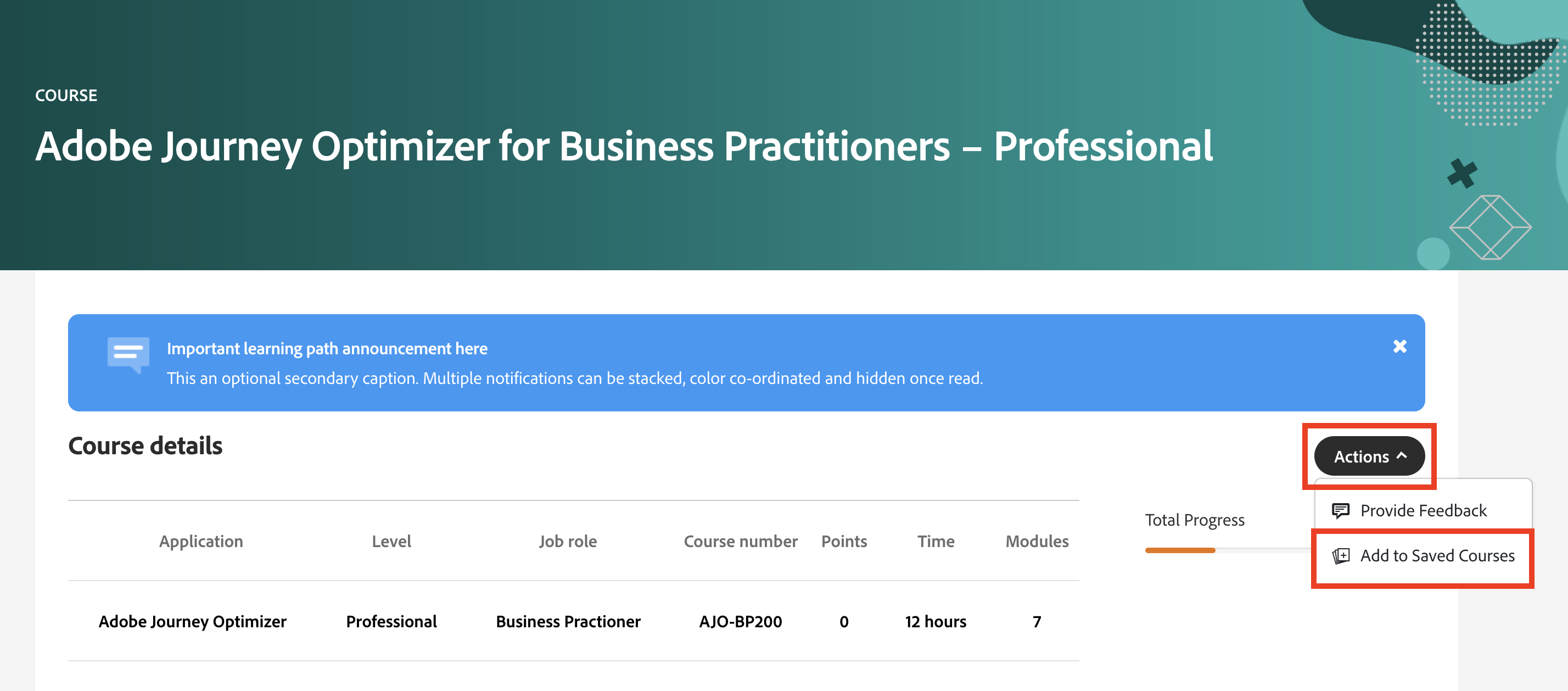Select the Course number column header
Screen dimensions: 1568x691
coord(741,541)
